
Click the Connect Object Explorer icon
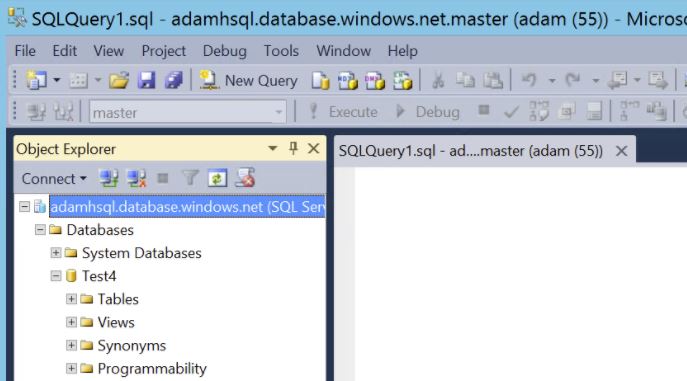[108, 179]
